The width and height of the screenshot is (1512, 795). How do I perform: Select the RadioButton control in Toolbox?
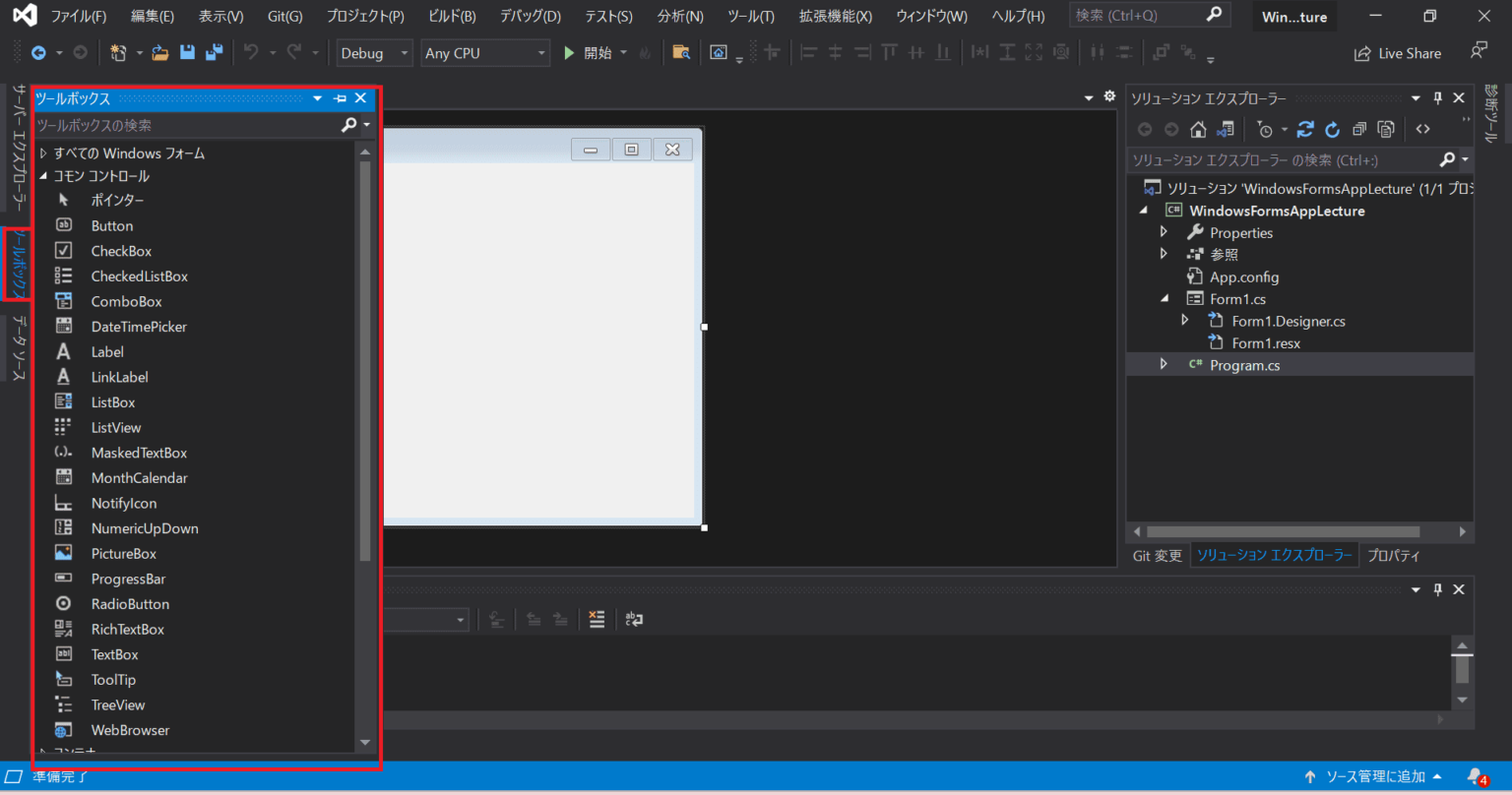[130, 604]
